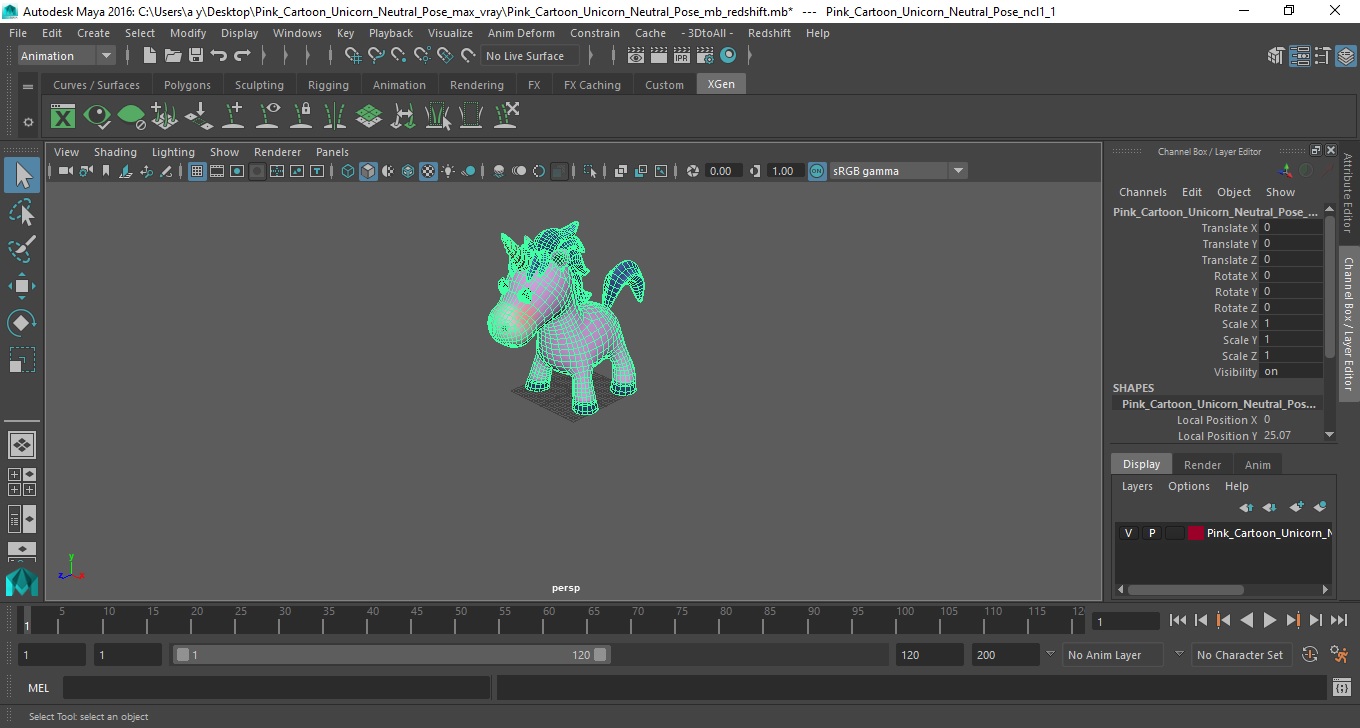The height and width of the screenshot is (728, 1360).
Task: Undo the last action
Action: pos(219,56)
